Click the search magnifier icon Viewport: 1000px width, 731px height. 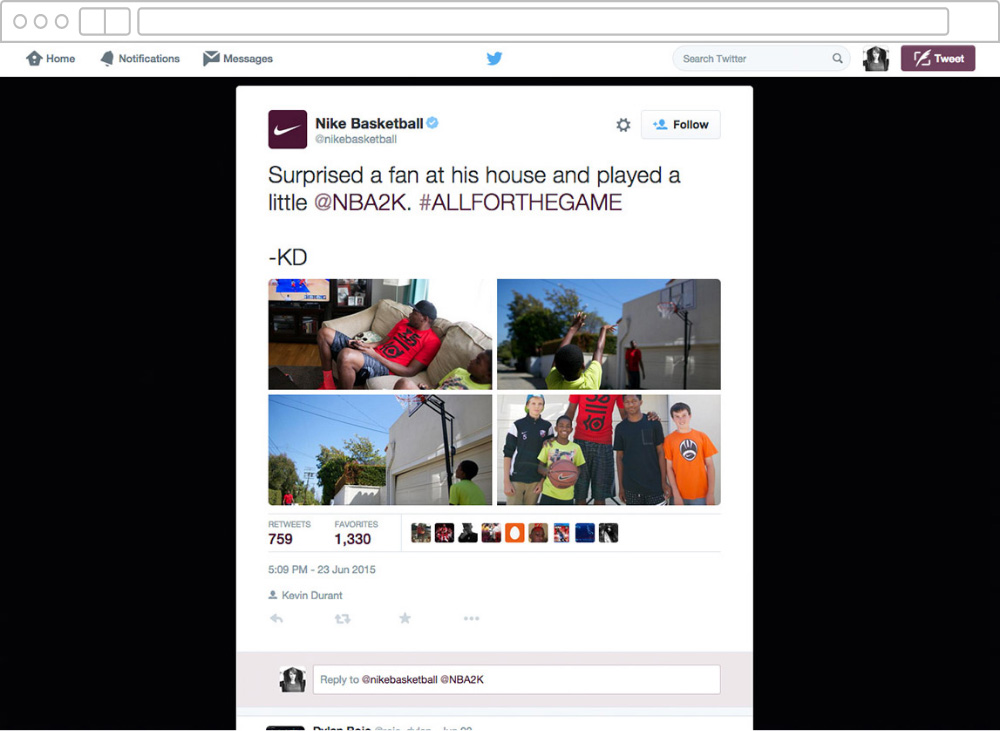(837, 58)
